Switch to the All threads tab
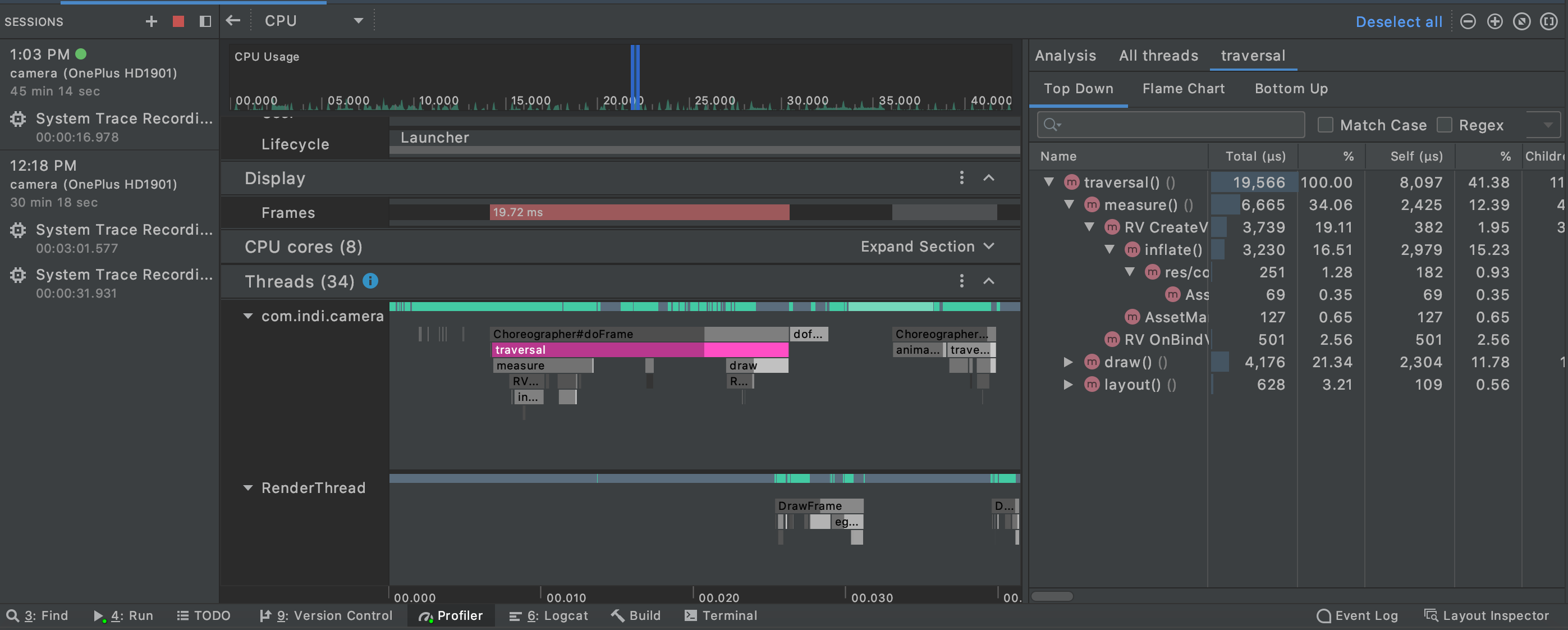Image resolution: width=1568 pixels, height=630 pixels. click(x=1158, y=56)
